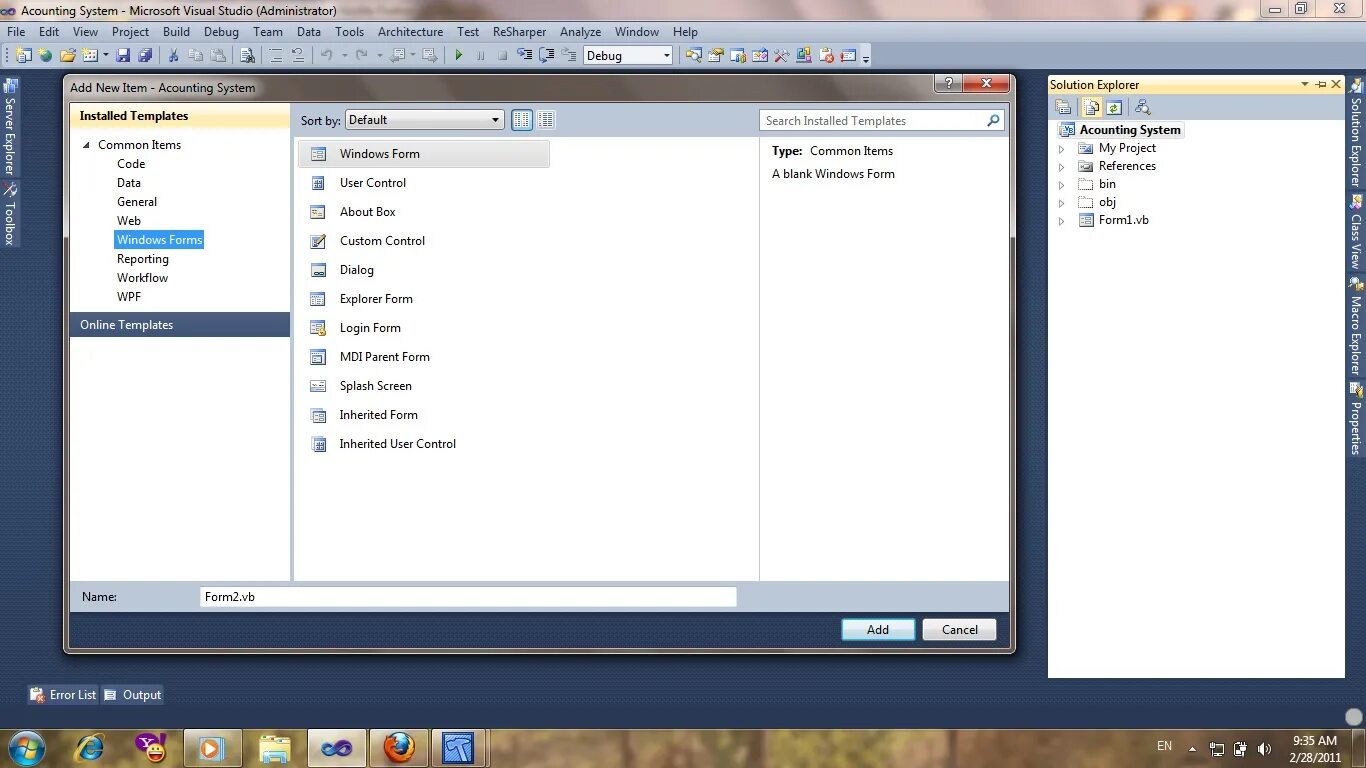Switch to the Error List tab
This screenshot has height=768, width=1366.
tap(64, 695)
